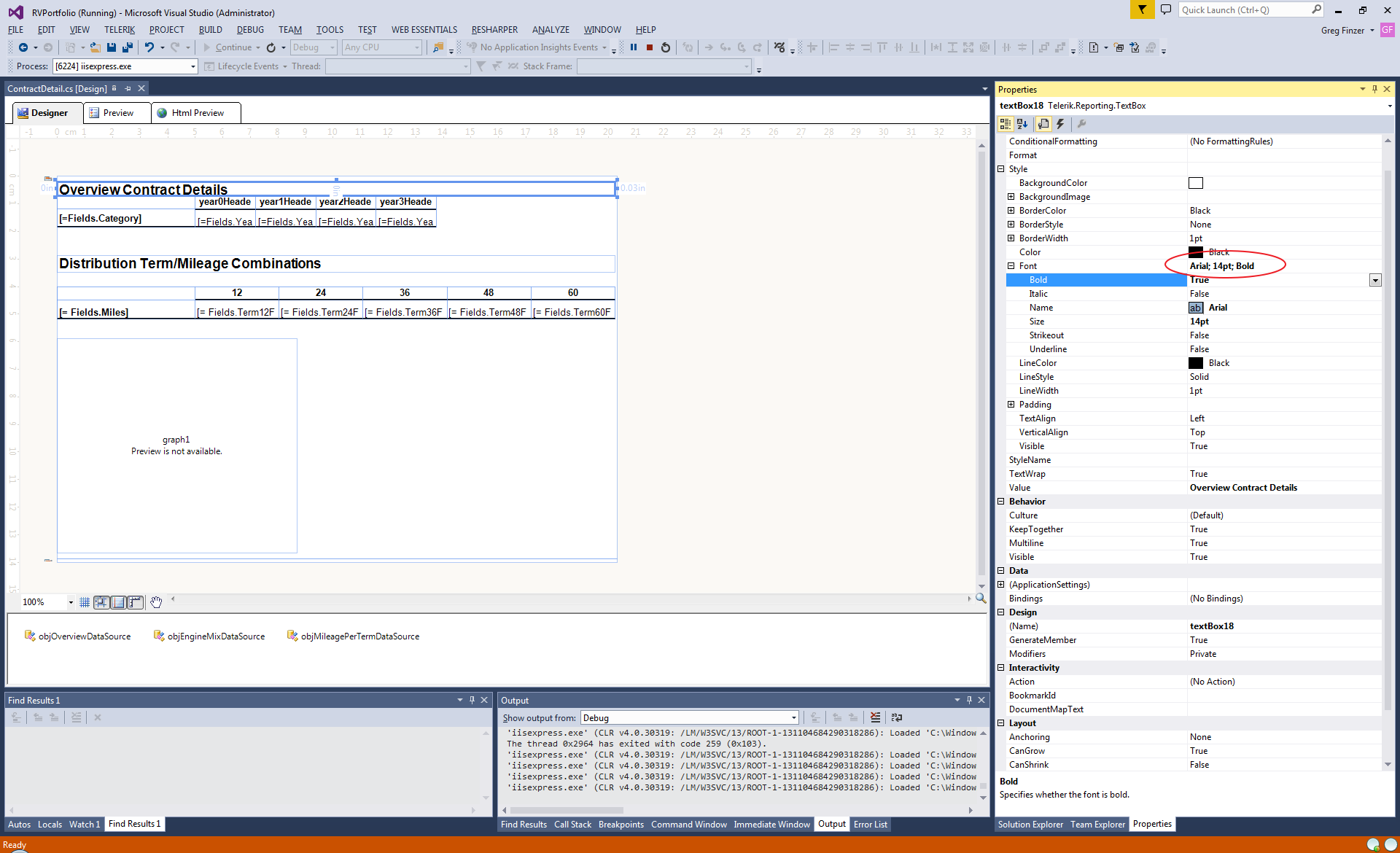
Task: Switch to the Html Preview tab
Action: [x=196, y=113]
